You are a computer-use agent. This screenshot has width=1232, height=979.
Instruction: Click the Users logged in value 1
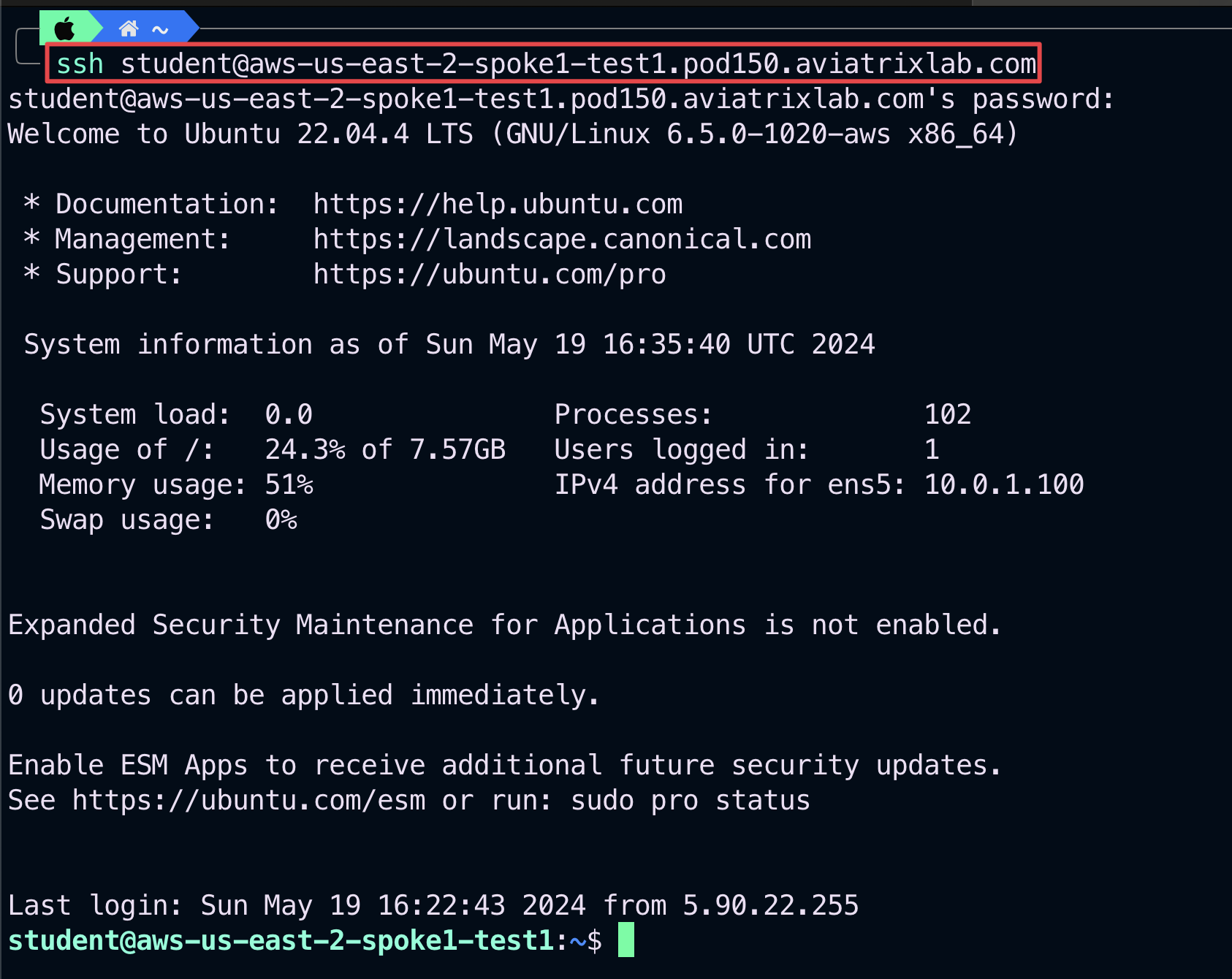point(932,449)
